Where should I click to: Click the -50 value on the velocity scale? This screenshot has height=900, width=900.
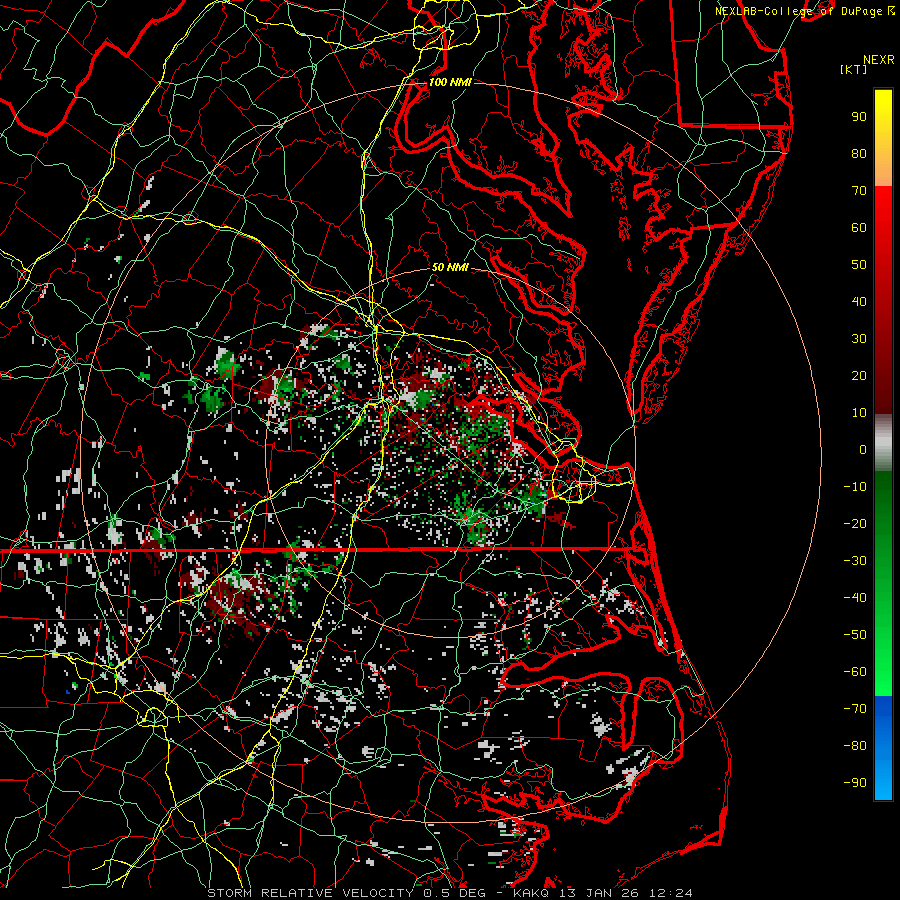pyautogui.click(x=855, y=635)
